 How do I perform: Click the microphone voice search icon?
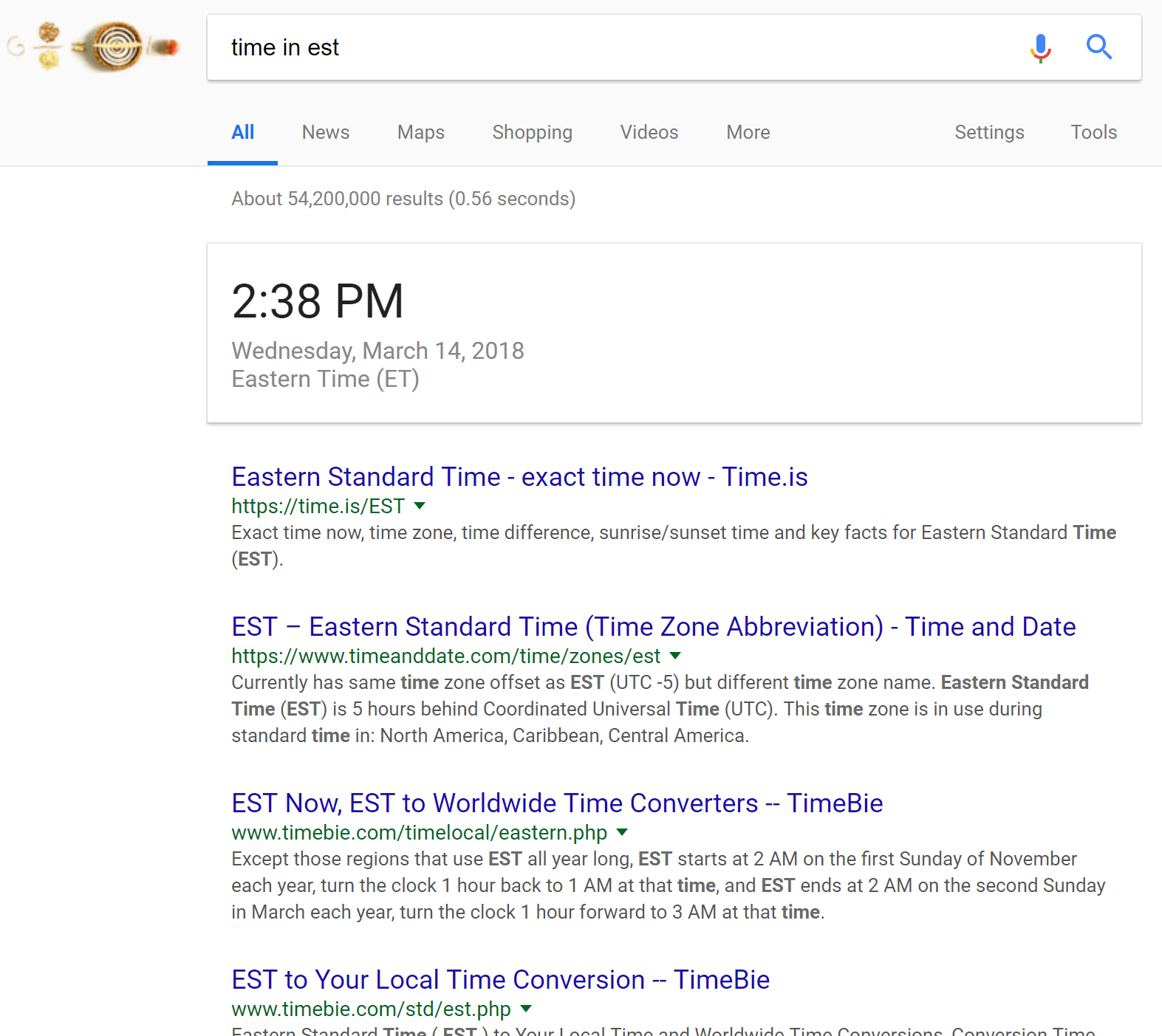point(1040,47)
